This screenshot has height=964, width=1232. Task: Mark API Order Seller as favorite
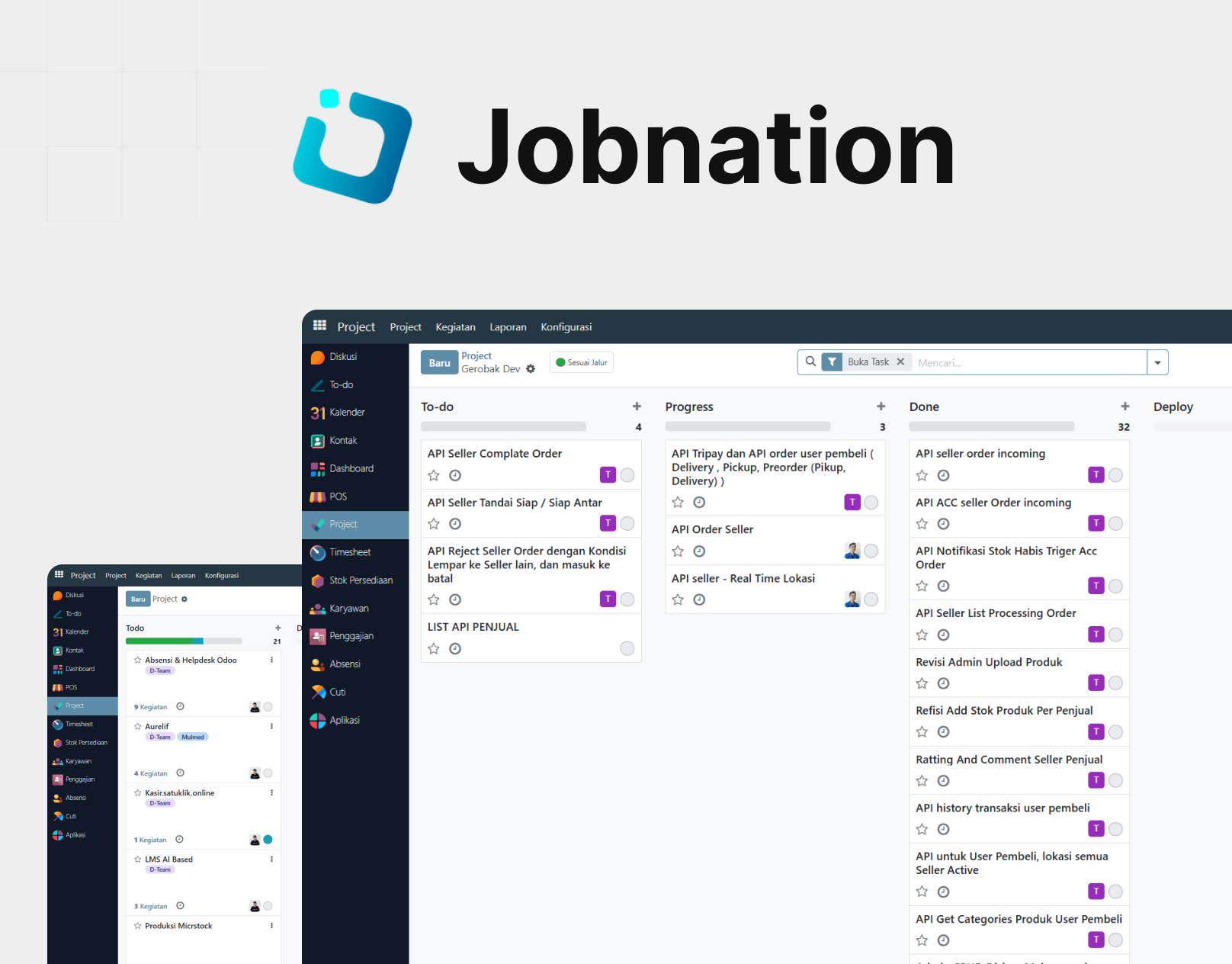pos(677,551)
